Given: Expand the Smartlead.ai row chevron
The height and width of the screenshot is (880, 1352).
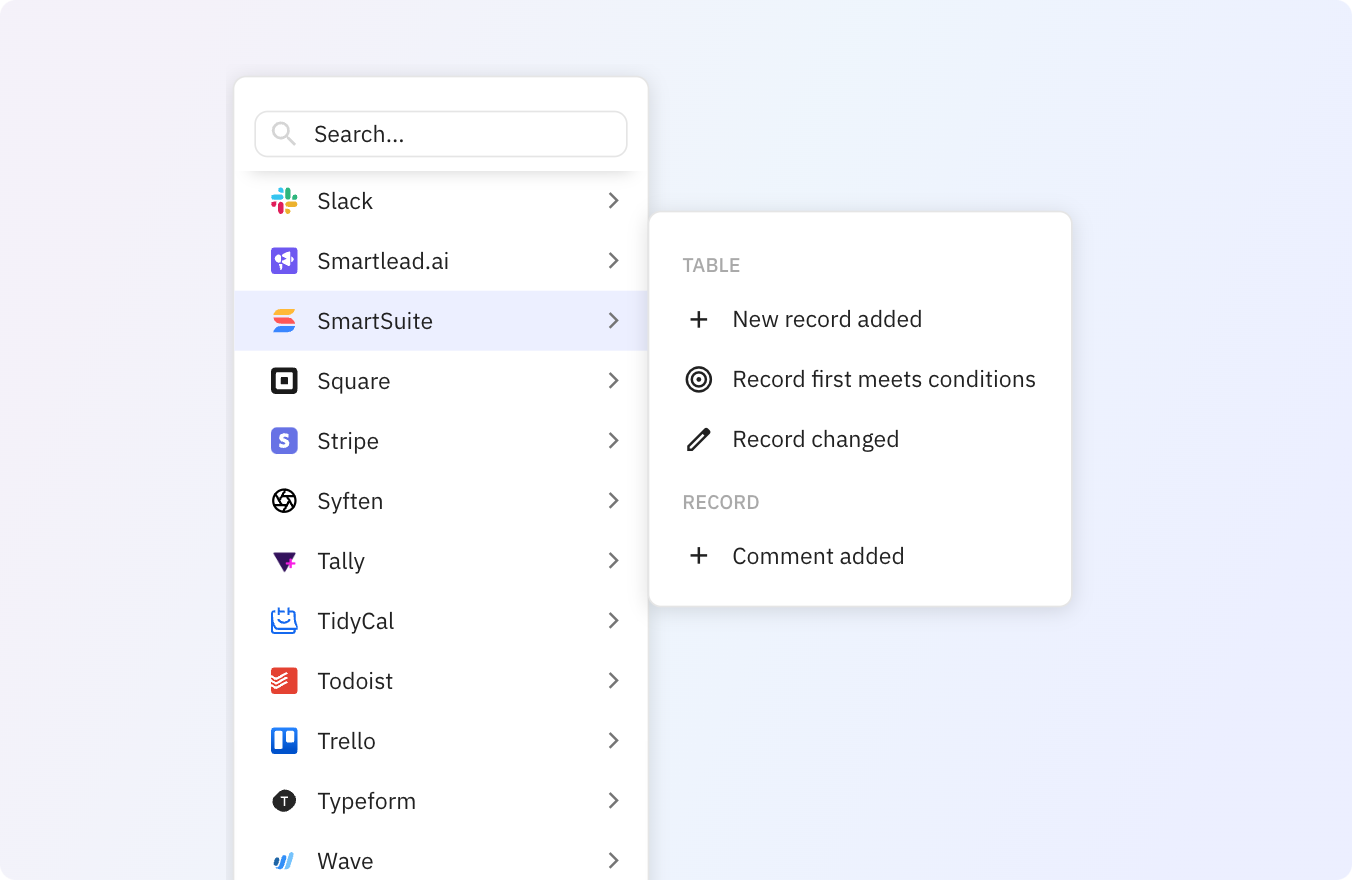Looking at the screenshot, I should click(x=614, y=261).
